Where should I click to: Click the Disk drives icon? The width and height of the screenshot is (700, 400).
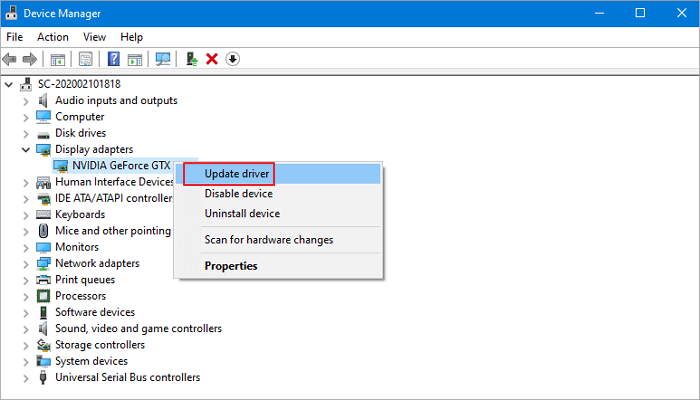pos(43,134)
